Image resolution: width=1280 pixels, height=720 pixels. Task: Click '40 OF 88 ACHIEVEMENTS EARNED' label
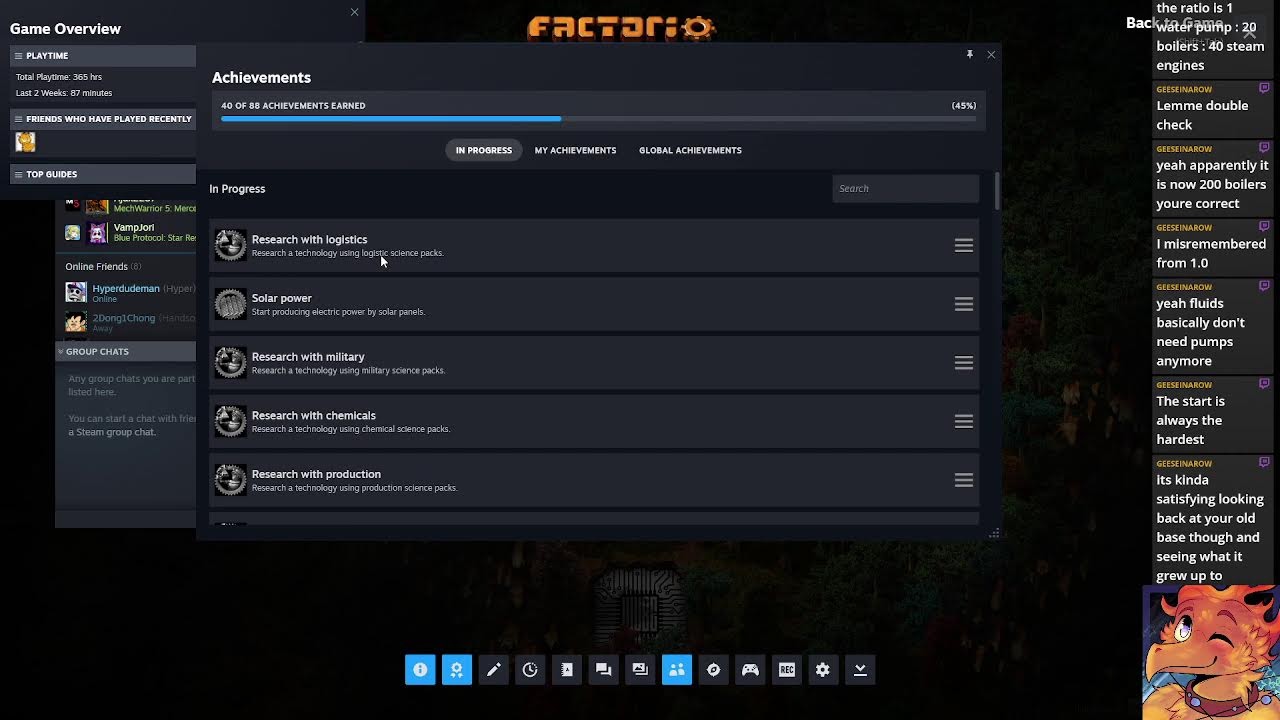(x=293, y=105)
